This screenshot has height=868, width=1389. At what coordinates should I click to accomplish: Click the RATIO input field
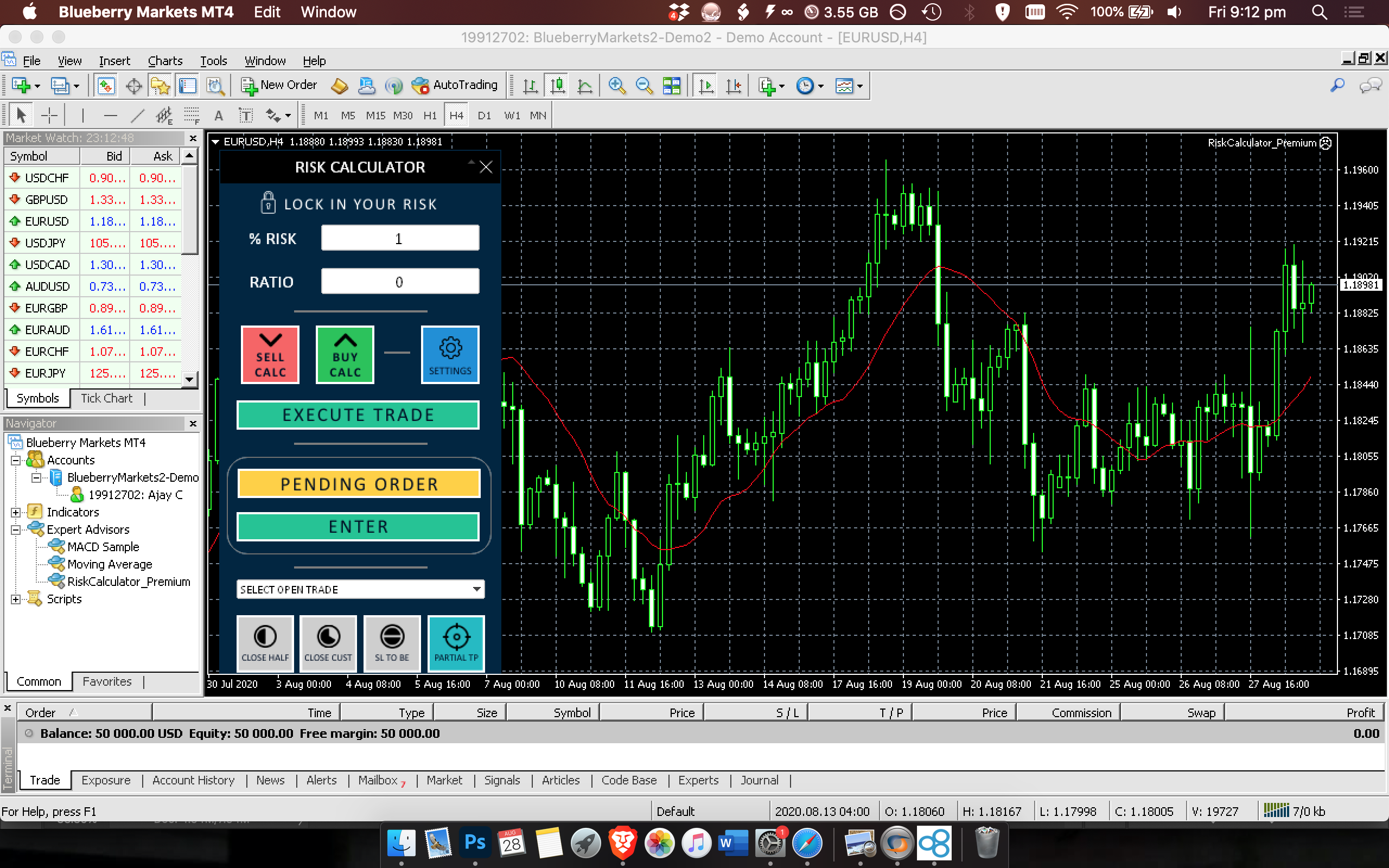pyautogui.click(x=400, y=282)
